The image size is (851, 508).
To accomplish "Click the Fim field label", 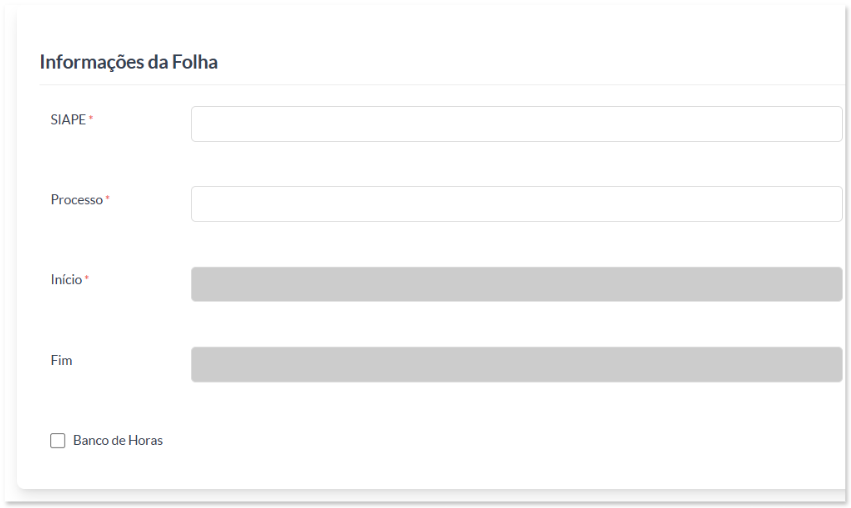I will pos(61,360).
